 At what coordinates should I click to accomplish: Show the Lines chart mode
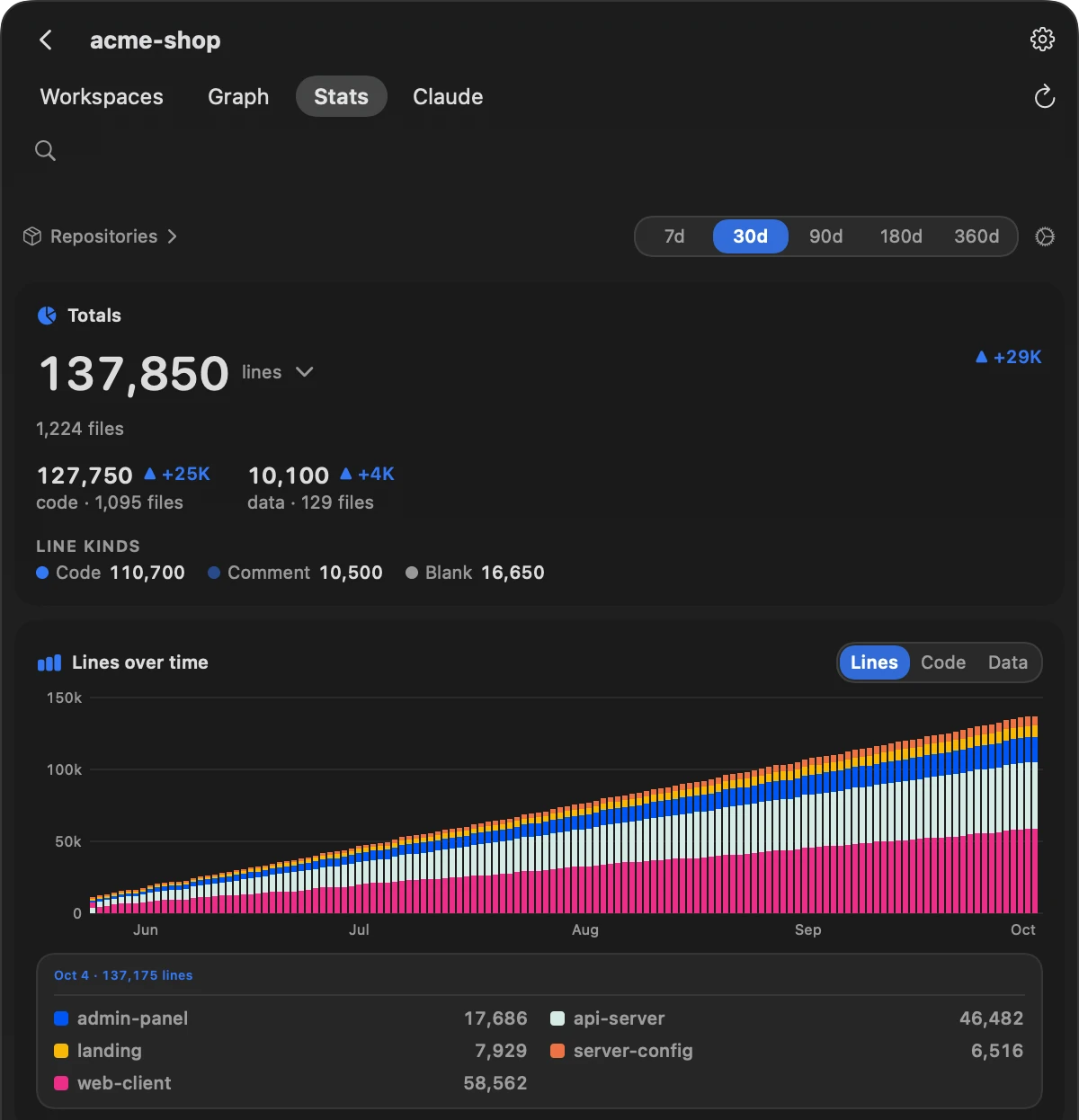tap(874, 662)
